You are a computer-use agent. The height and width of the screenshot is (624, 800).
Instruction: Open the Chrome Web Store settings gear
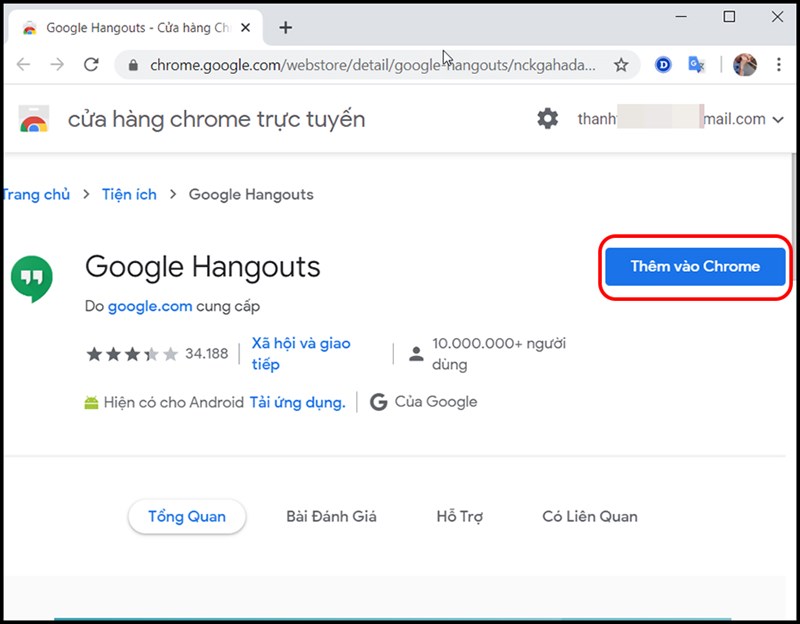547,118
